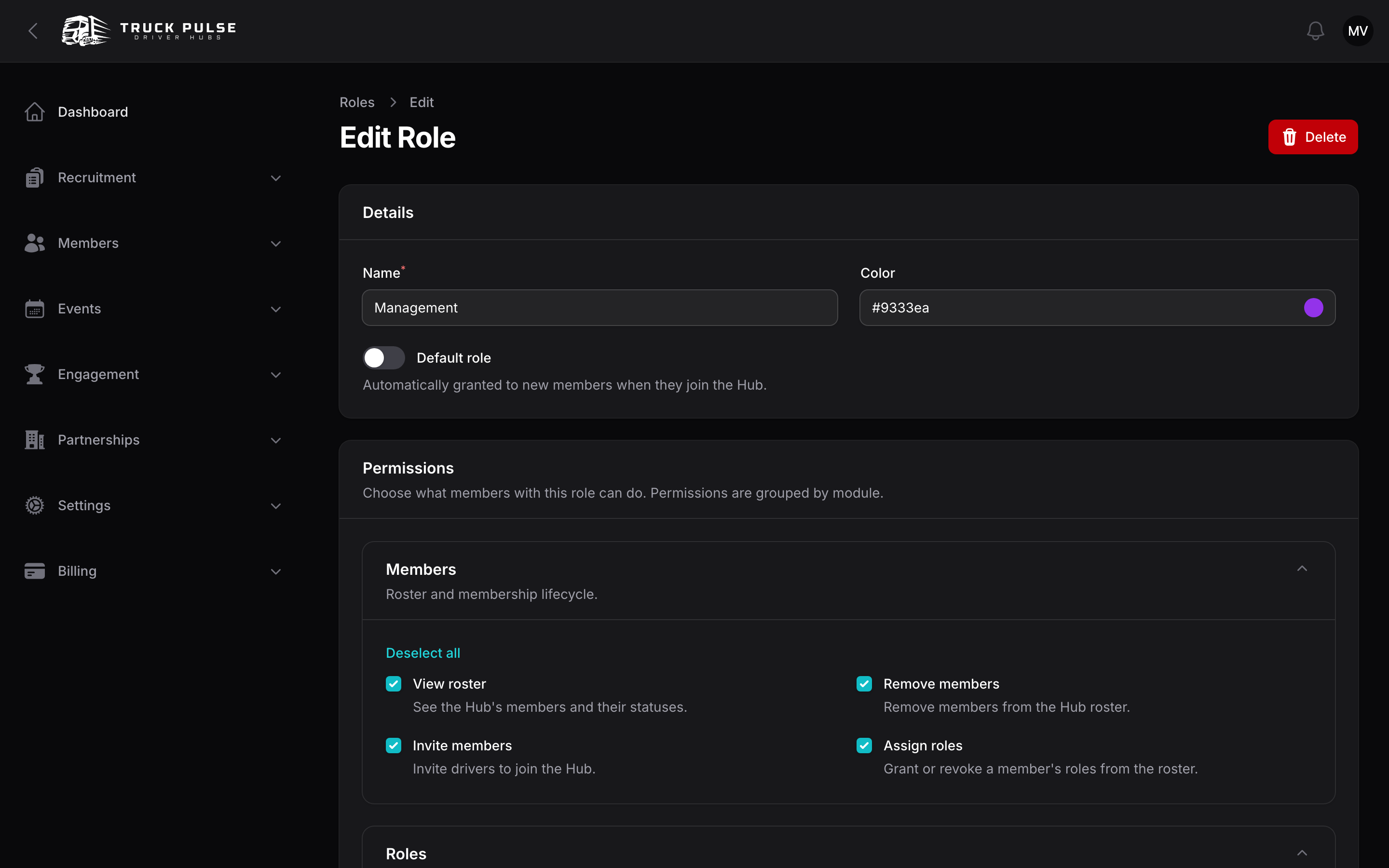
Task: Open the Events sidebar item
Action: pos(154,309)
